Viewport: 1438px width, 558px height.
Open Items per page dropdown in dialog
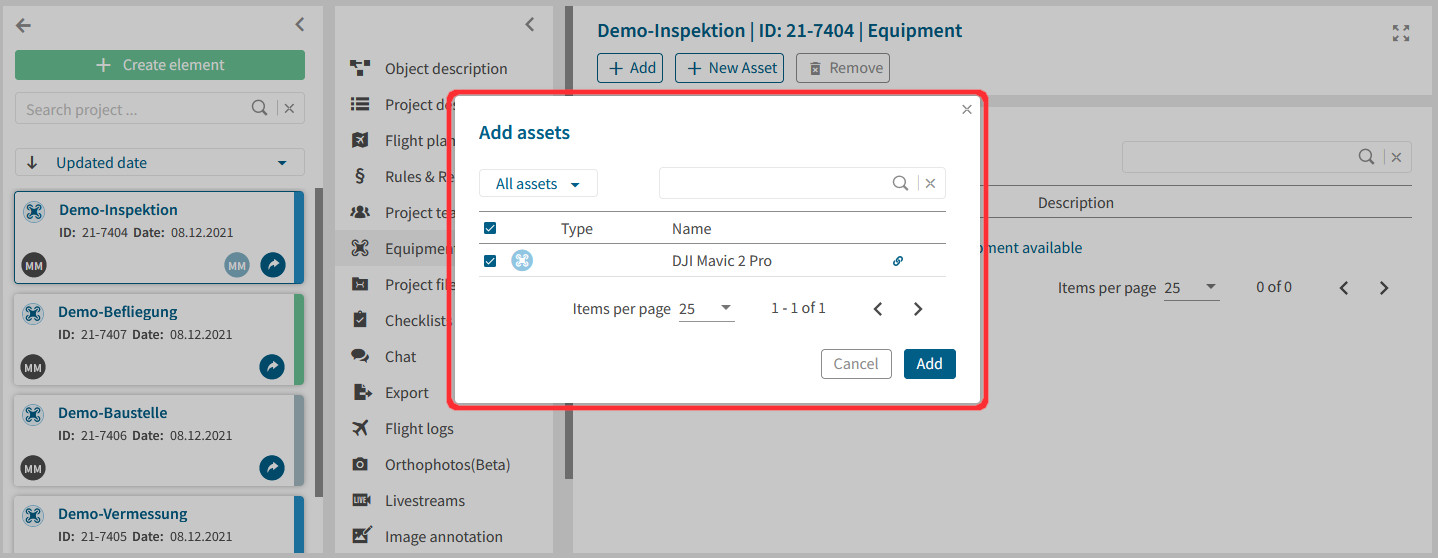click(x=706, y=309)
